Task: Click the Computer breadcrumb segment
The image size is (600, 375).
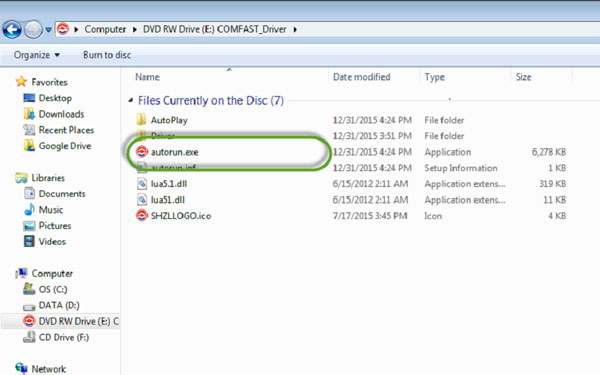Action: click(105, 29)
